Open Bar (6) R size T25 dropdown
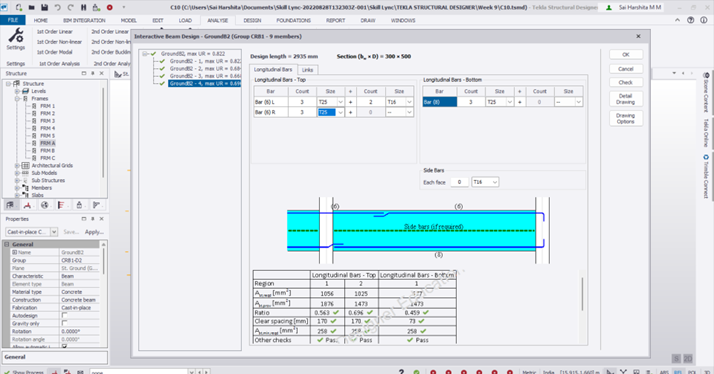Image resolution: width=714 pixels, height=374 pixels. [x=340, y=112]
